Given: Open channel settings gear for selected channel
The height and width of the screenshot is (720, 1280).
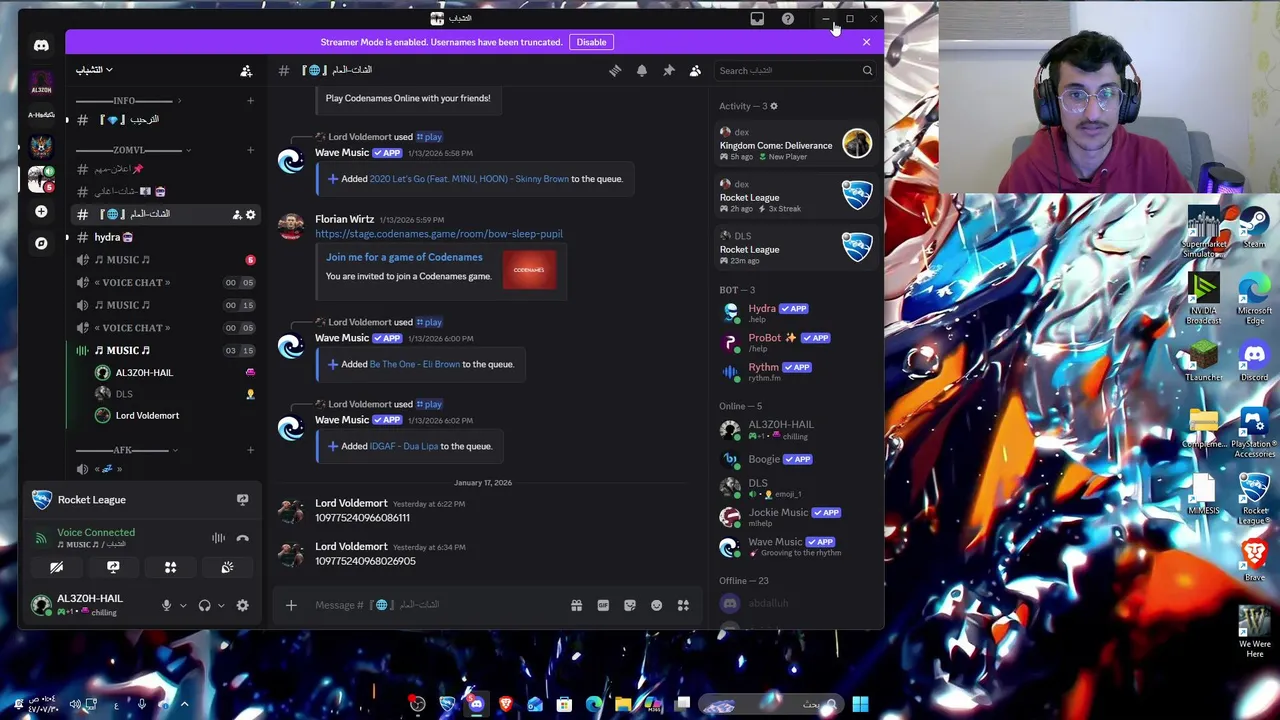Looking at the screenshot, I should (251, 214).
